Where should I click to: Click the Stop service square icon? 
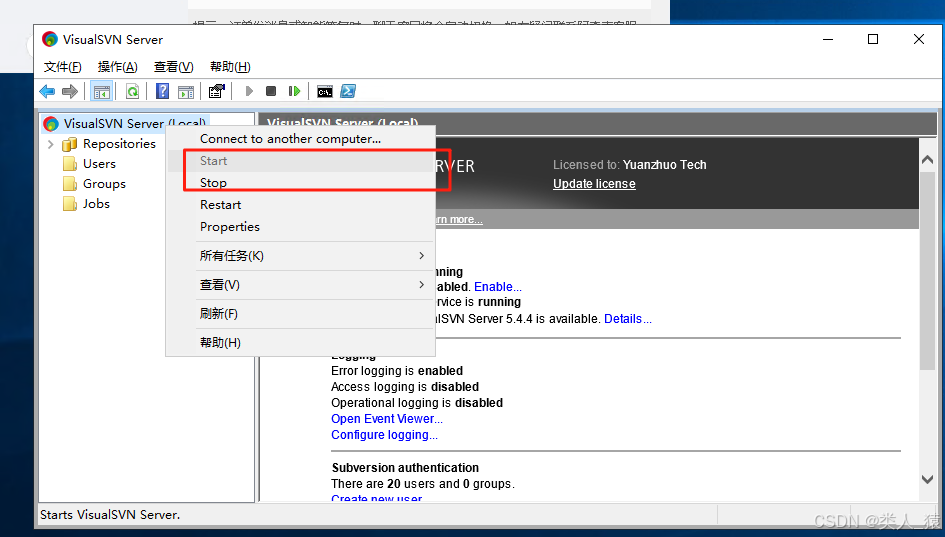pyautogui.click(x=271, y=91)
